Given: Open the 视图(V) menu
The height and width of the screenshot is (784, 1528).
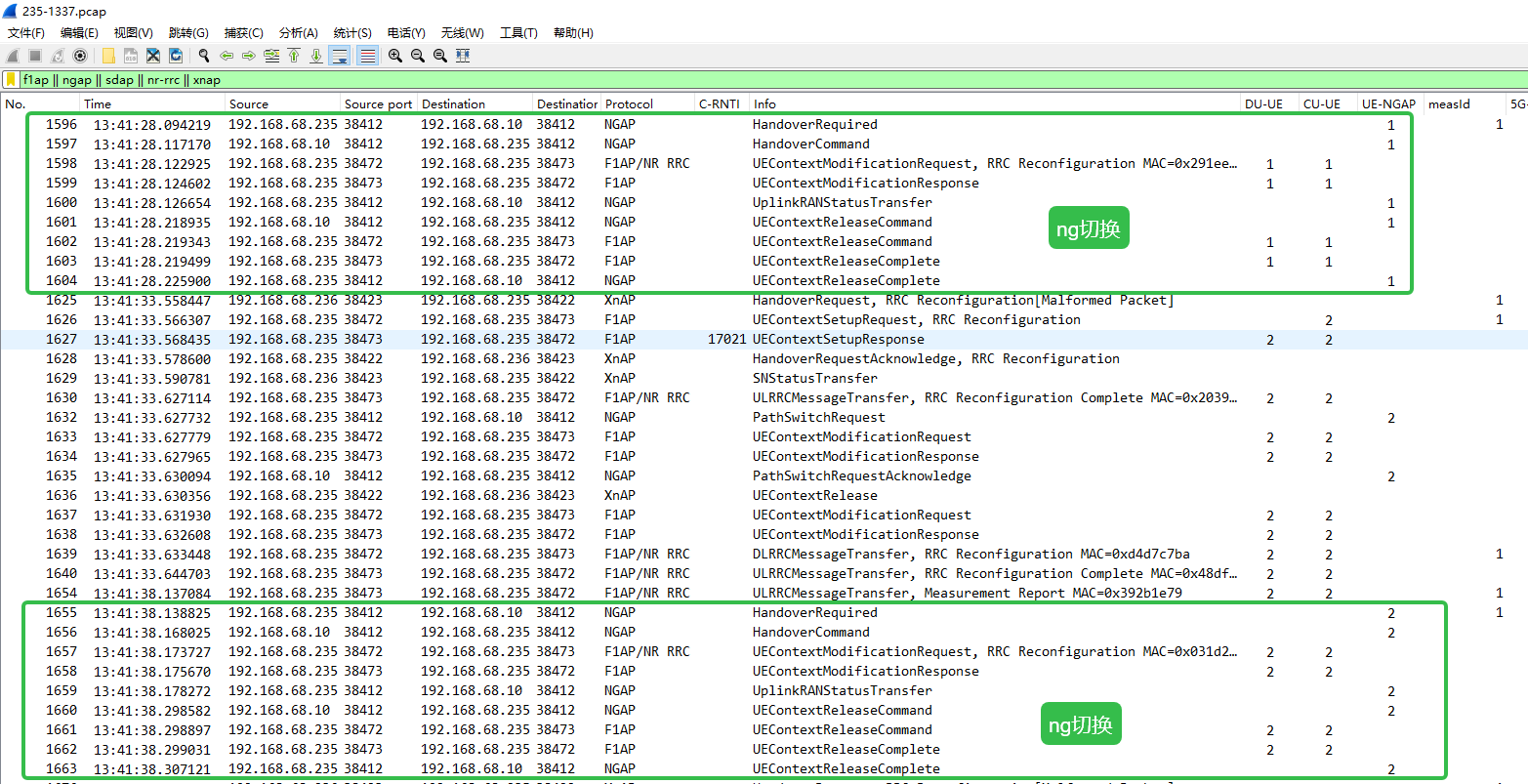Looking at the screenshot, I should [x=134, y=33].
